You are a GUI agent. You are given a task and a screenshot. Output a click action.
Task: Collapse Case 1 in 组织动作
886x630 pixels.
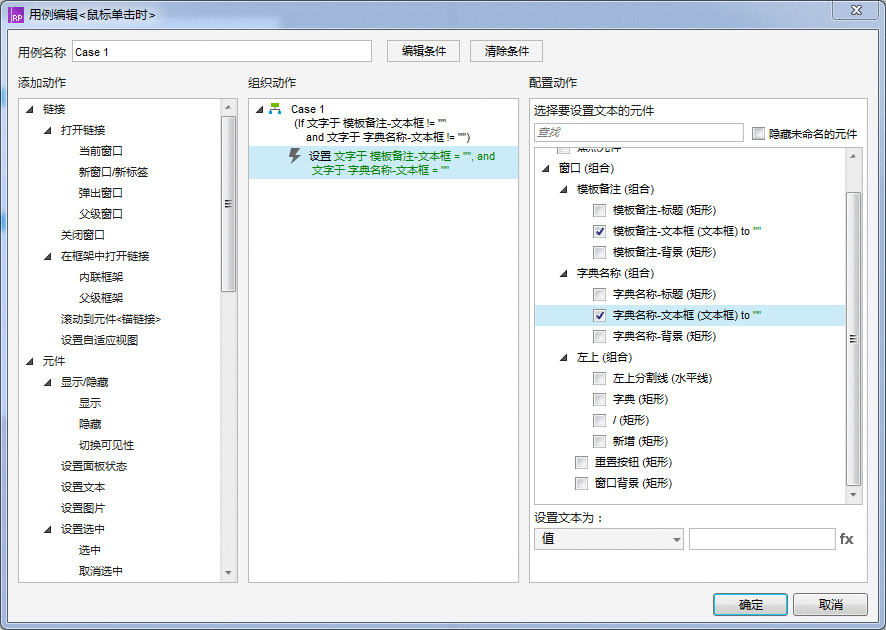(260, 110)
